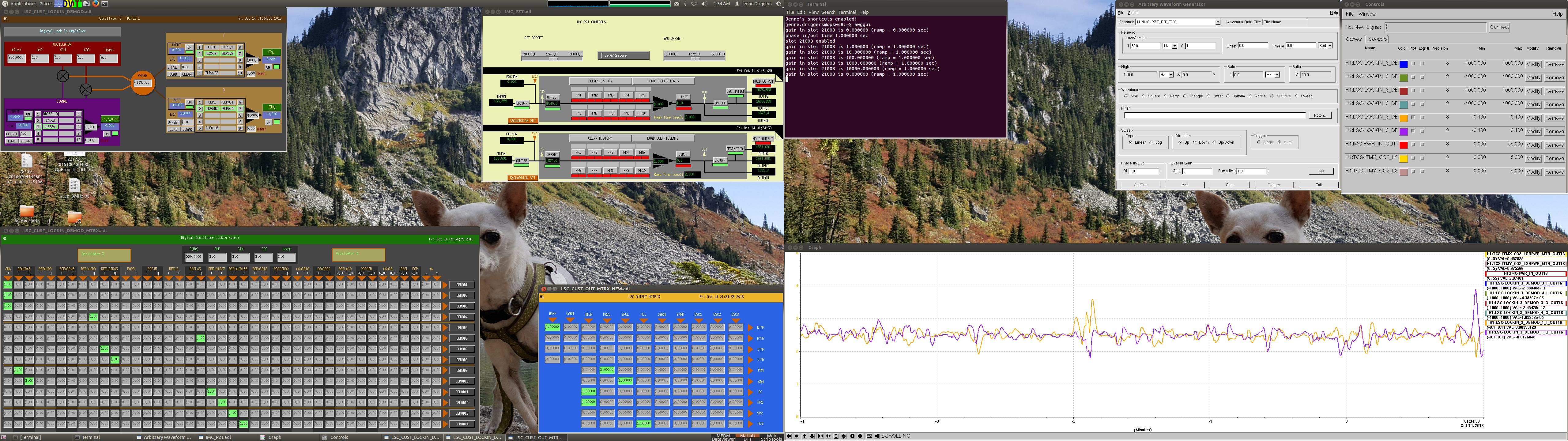Open the Window menu in Controls window

tap(1367, 14)
